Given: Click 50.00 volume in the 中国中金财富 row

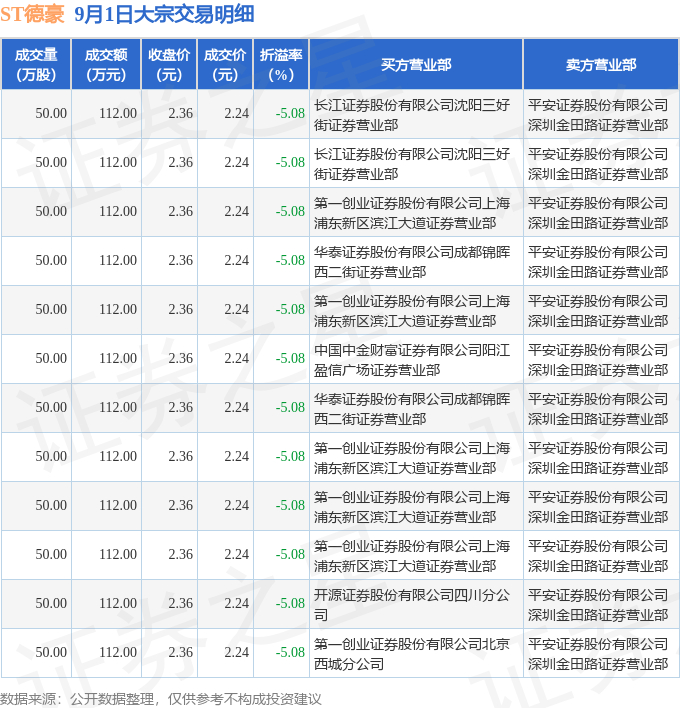Looking at the screenshot, I should pos(51,359).
